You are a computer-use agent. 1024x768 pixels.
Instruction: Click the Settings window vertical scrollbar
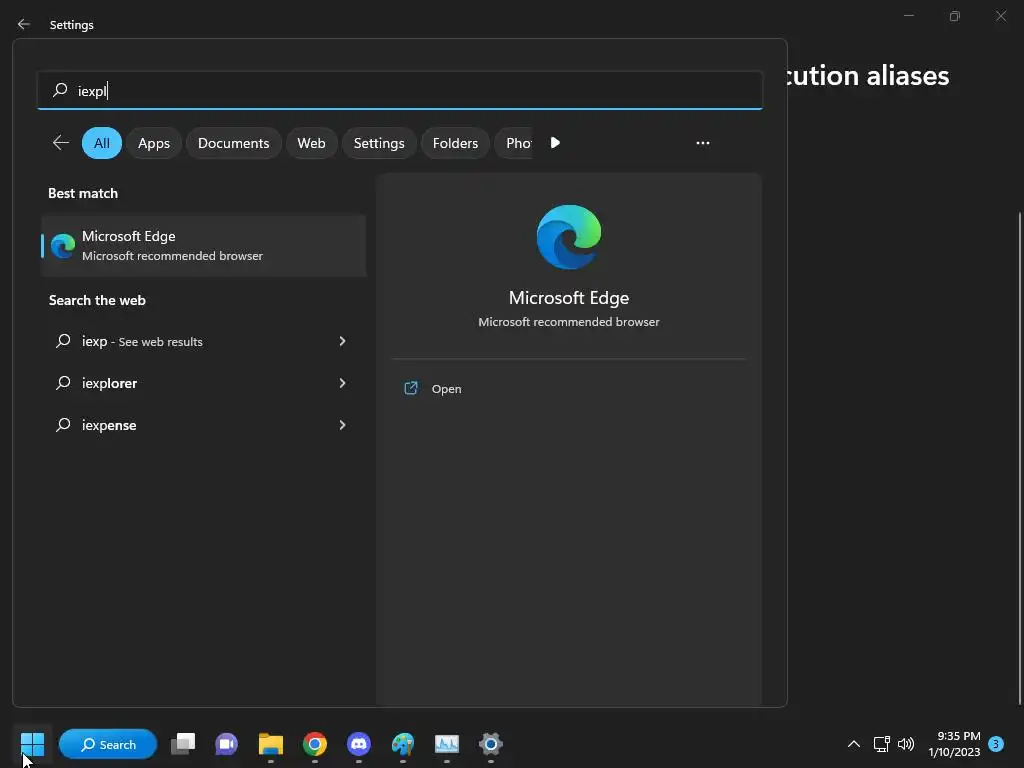pyautogui.click(x=1019, y=457)
